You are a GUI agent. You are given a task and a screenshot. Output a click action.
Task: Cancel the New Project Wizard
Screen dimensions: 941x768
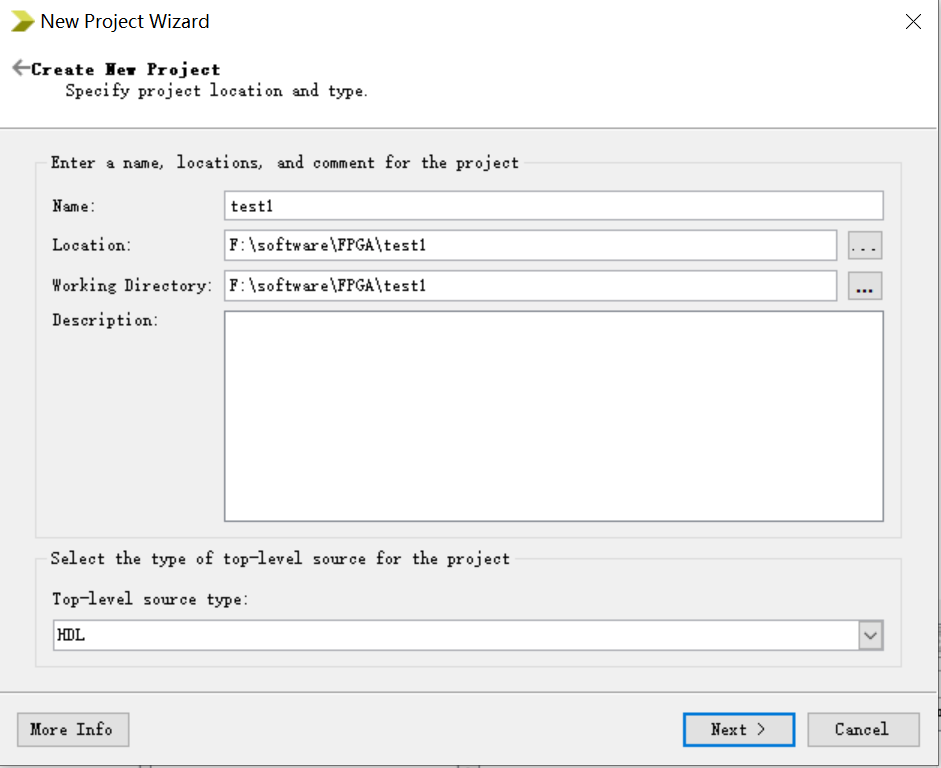tap(863, 729)
